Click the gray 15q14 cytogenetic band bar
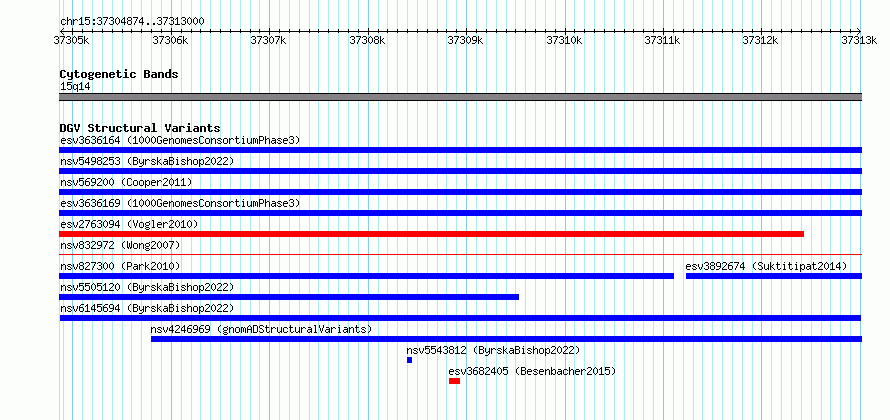This screenshot has height=420, width=890. 460,97
